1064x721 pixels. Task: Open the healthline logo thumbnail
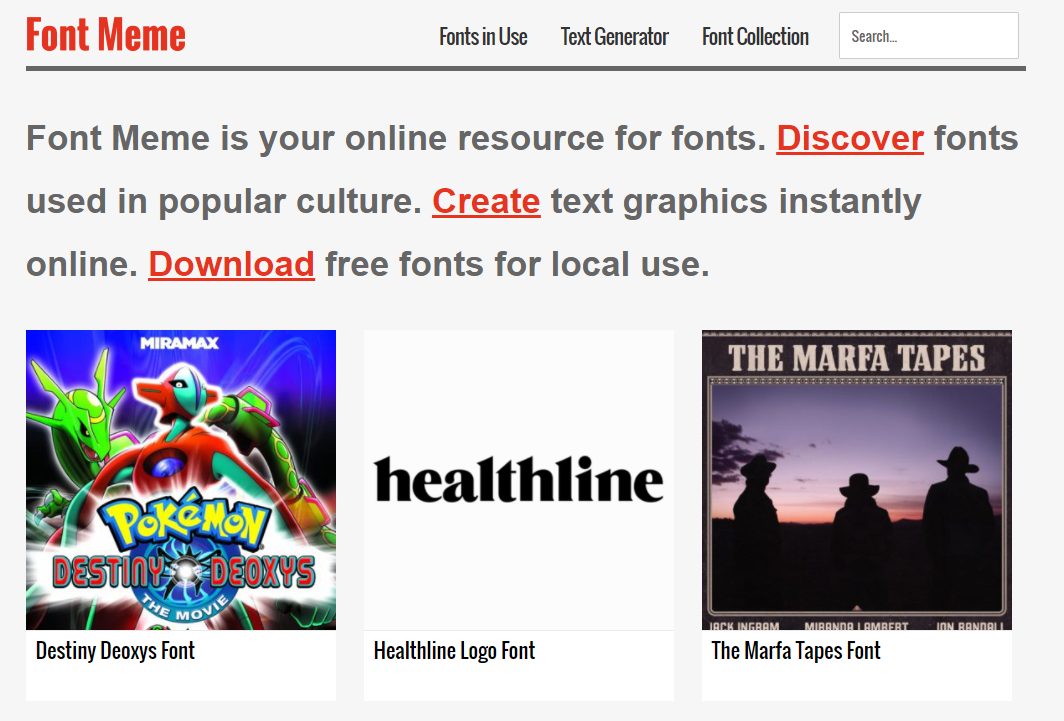coord(519,480)
